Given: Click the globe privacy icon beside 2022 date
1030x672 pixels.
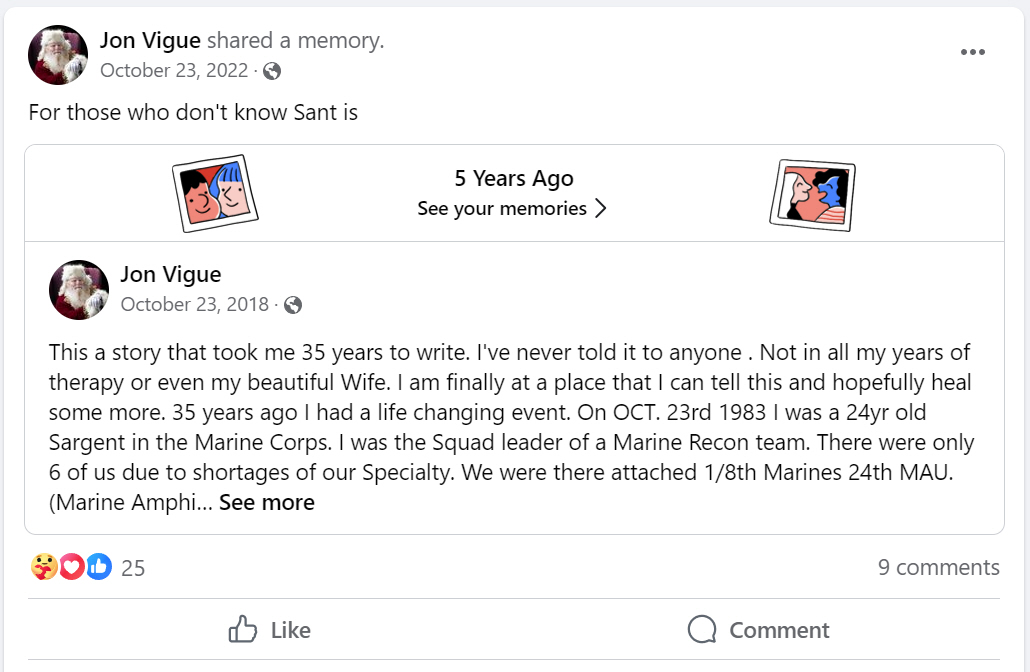Looking at the screenshot, I should [x=272, y=71].
